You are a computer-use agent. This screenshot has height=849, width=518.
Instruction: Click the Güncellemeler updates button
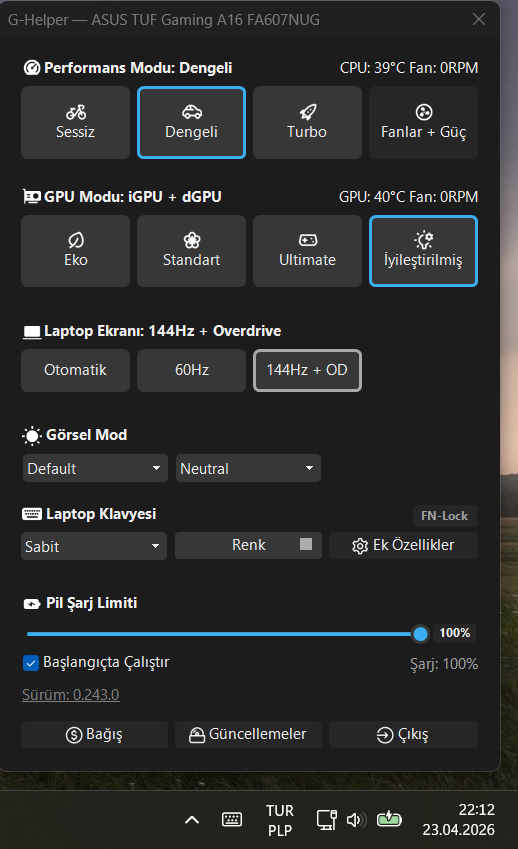pyautogui.click(x=248, y=734)
